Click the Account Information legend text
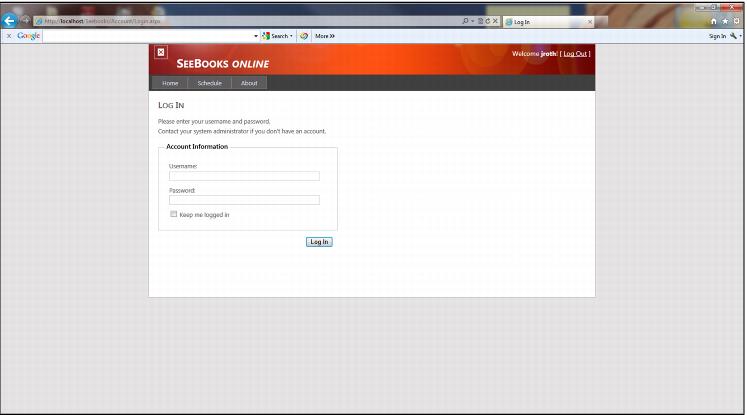The height and width of the screenshot is (415, 747). 197,146
